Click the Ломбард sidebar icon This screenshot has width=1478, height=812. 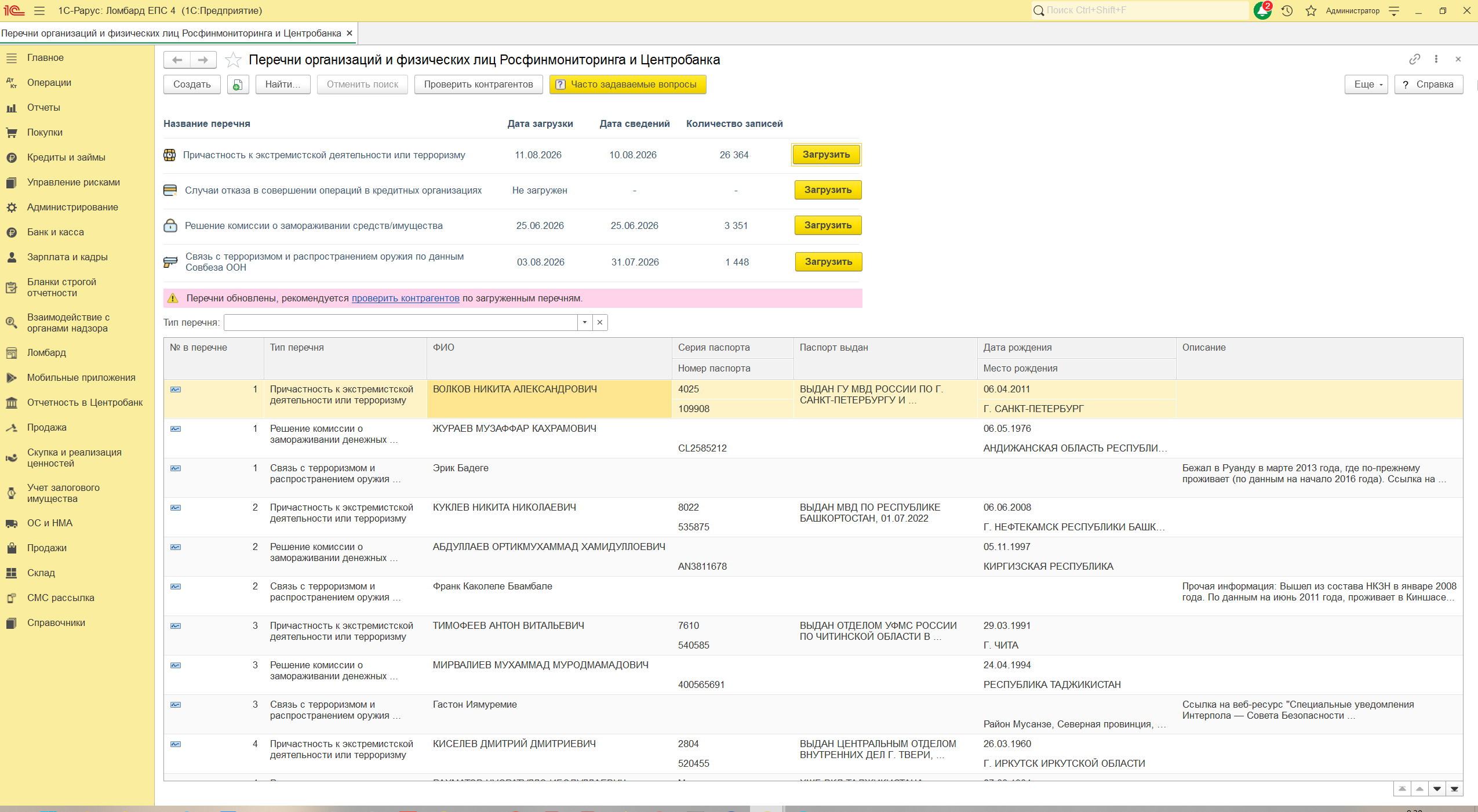(12, 353)
